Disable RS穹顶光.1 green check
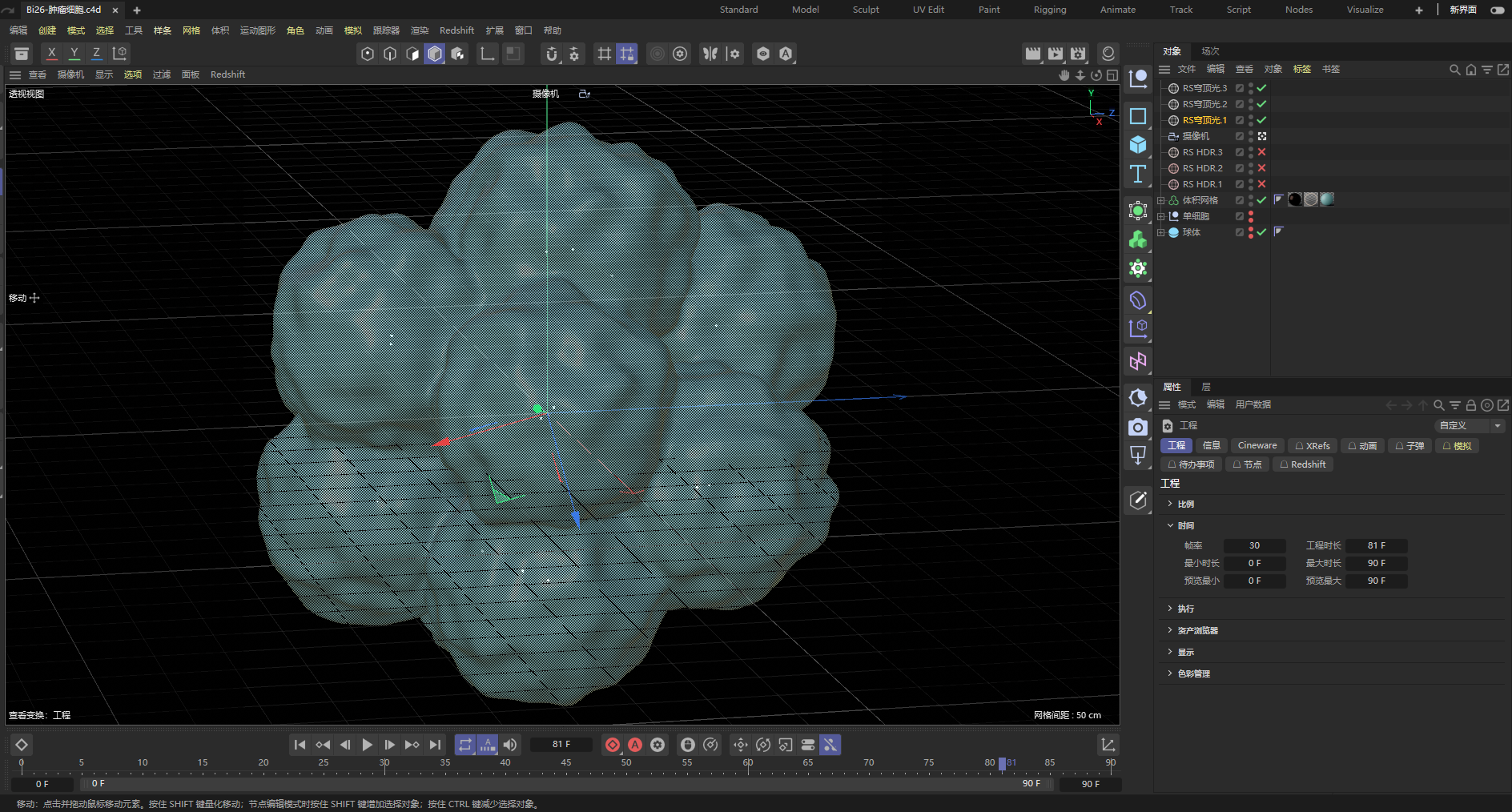This screenshot has height=812, width=1512. point(1261,120)
